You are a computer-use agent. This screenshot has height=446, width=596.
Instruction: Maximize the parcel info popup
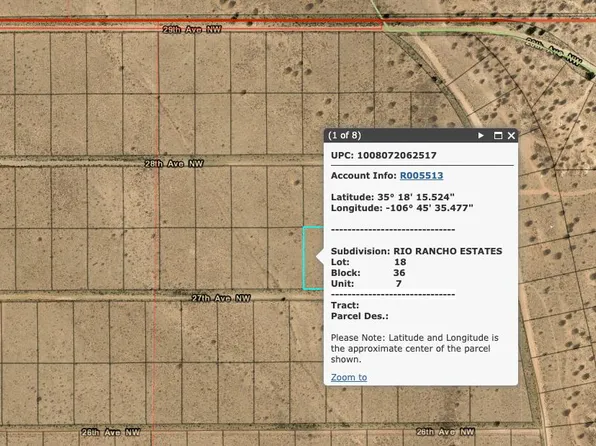coord(498,135)
